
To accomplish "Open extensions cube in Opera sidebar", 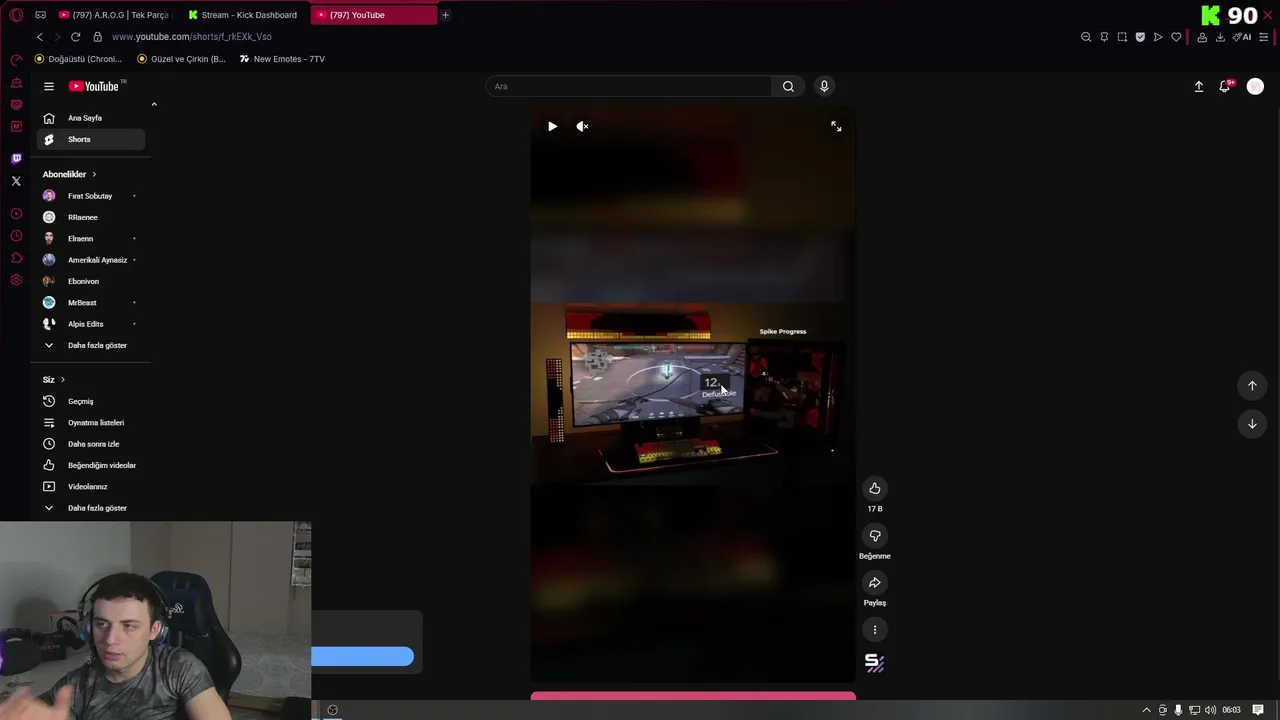I will point(16,258).
